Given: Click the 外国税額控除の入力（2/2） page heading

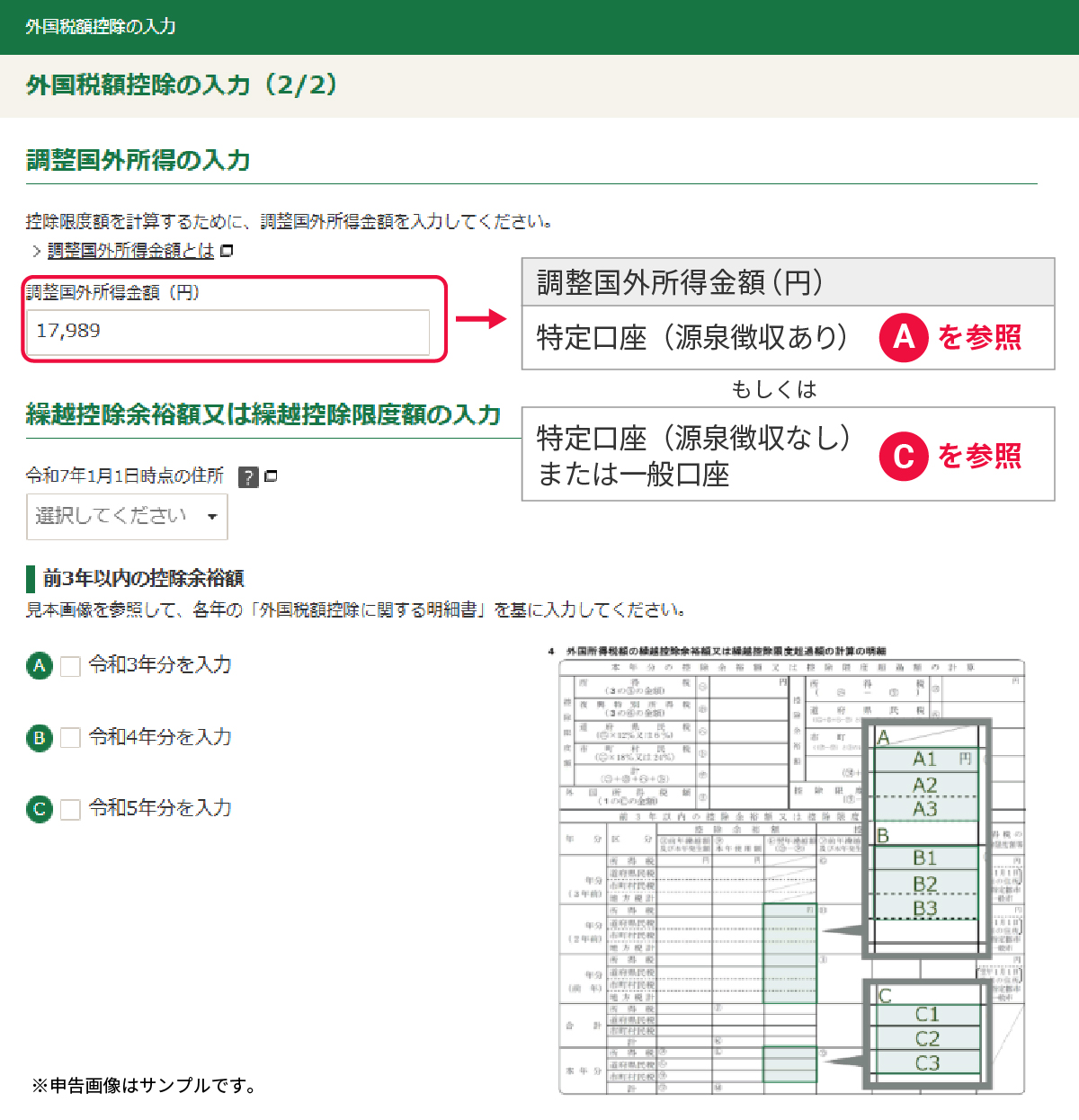Looking at the screenshot, I should 183,85.
